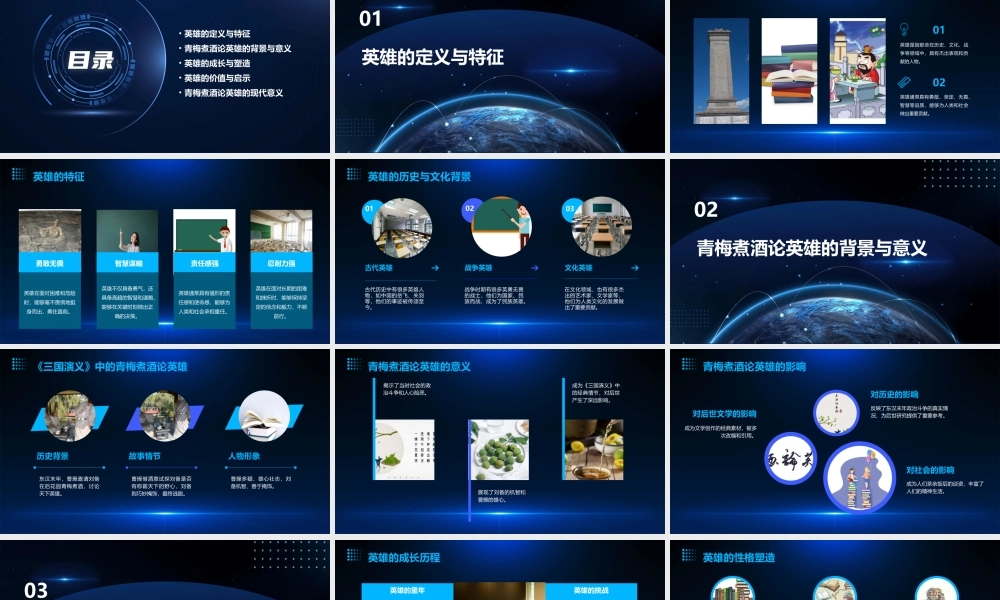Click the 英雄的性格塑造 slide title
The image size is (1000, 600).
point(739,557)
